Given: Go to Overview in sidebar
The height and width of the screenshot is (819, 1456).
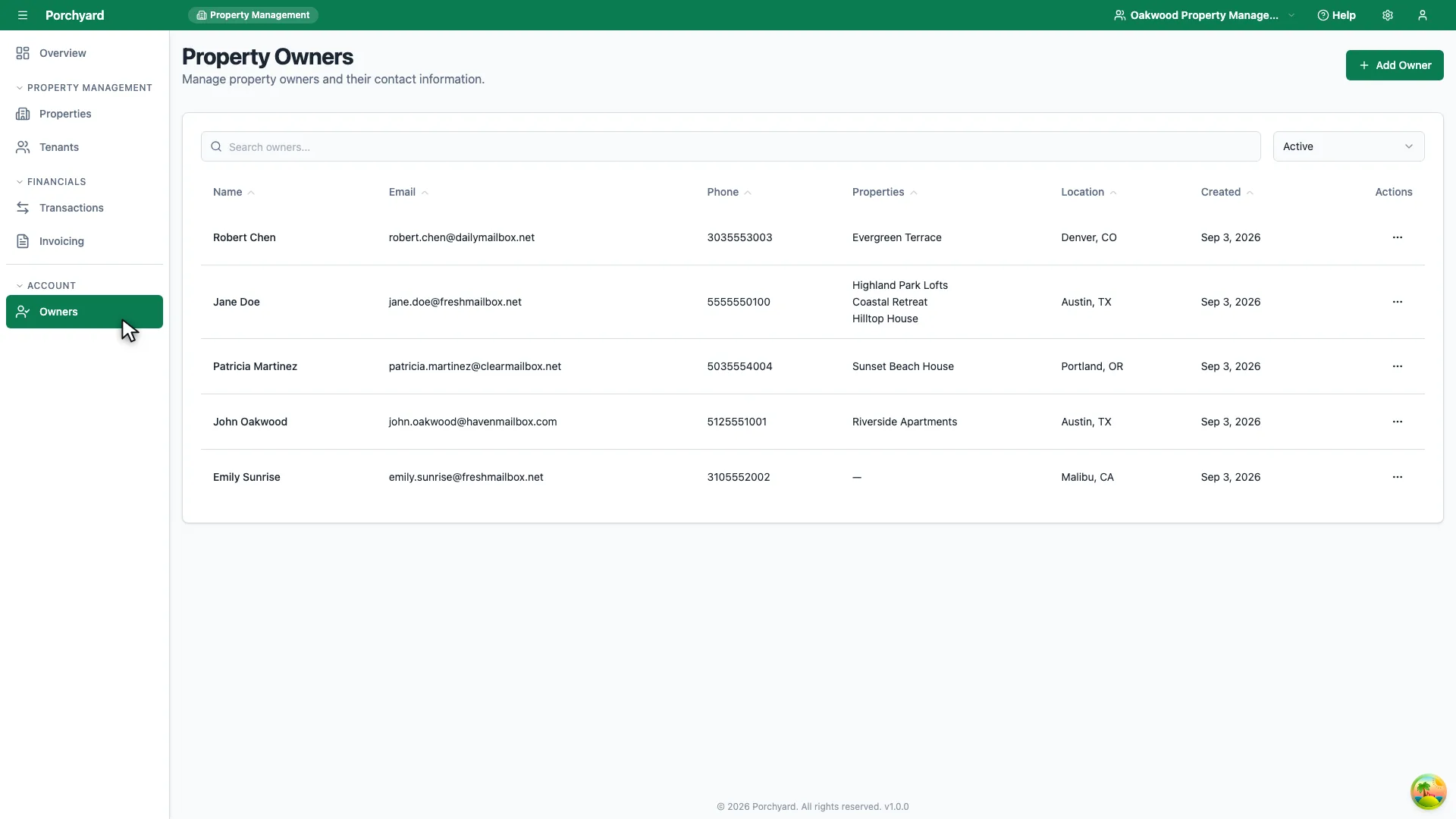Looking at the screenshot, I should [84, 53].
